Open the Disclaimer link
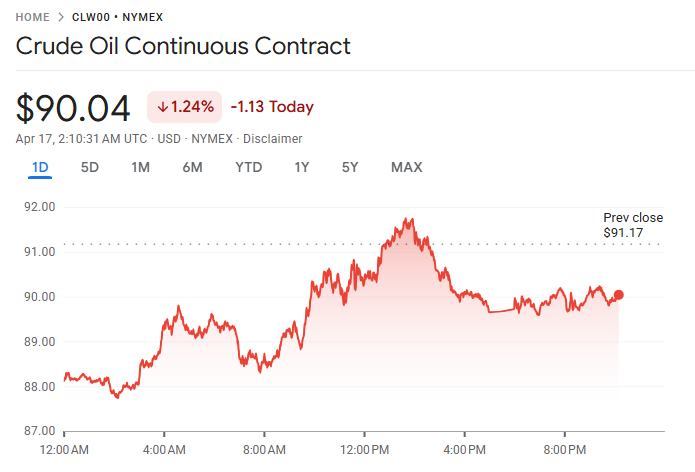 [273, 139]
